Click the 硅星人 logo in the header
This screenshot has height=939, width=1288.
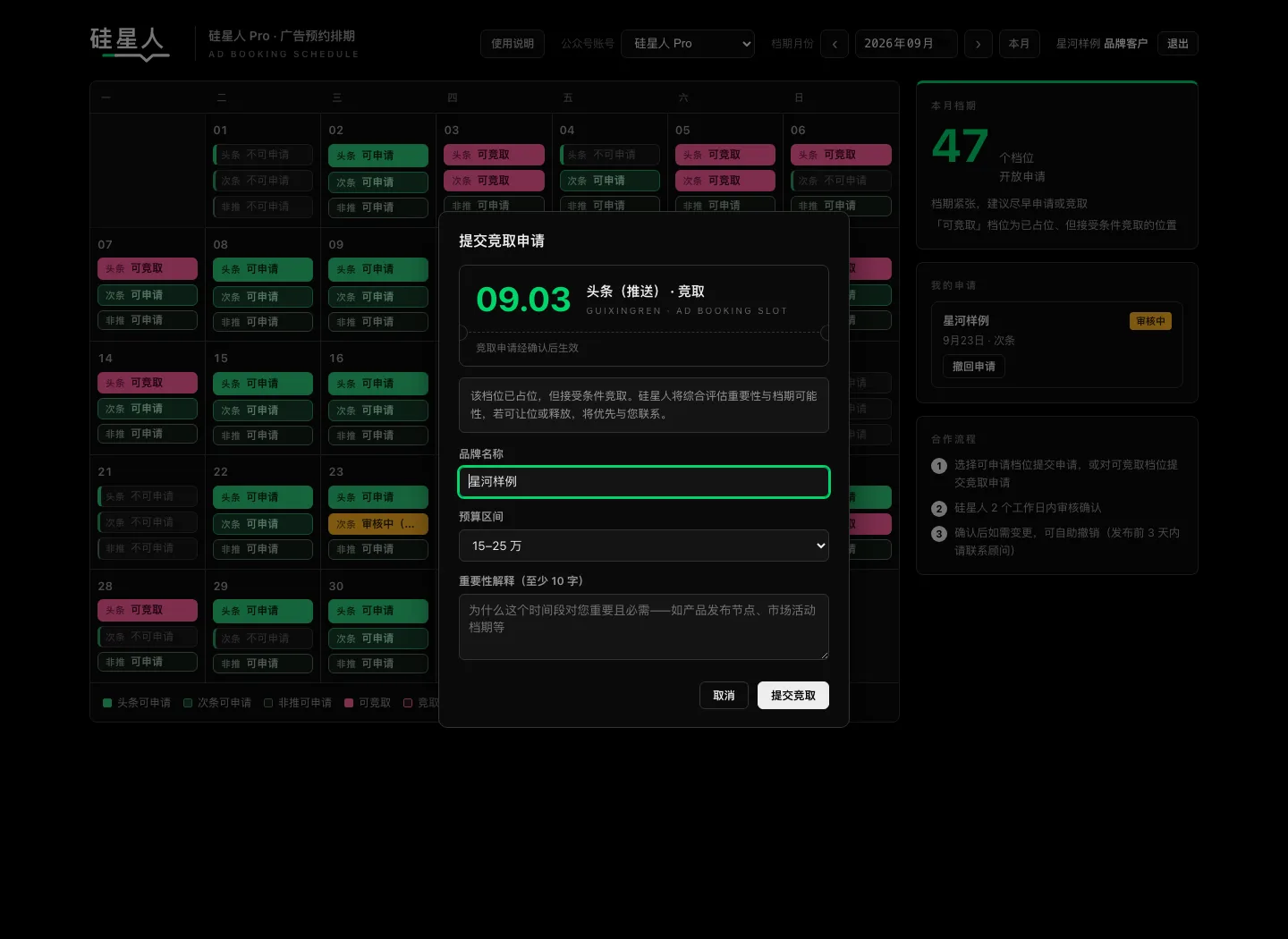pos(130,43)
